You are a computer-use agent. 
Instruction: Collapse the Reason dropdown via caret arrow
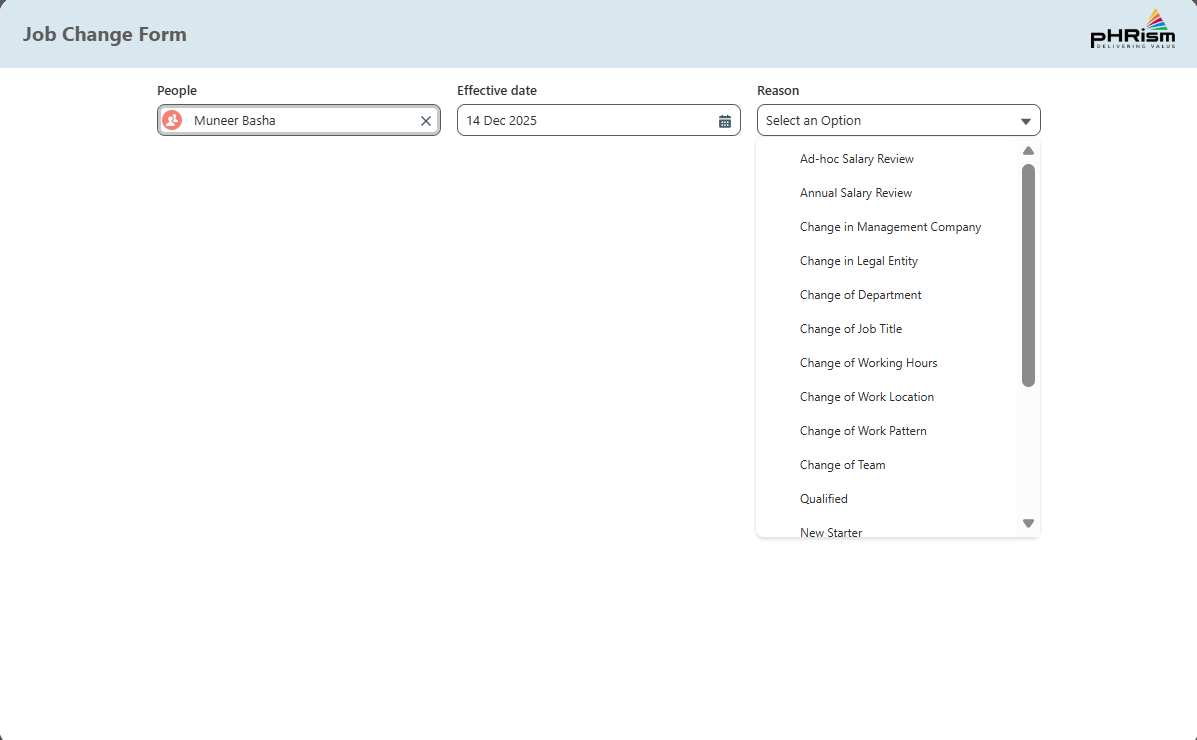(1025, 121)
